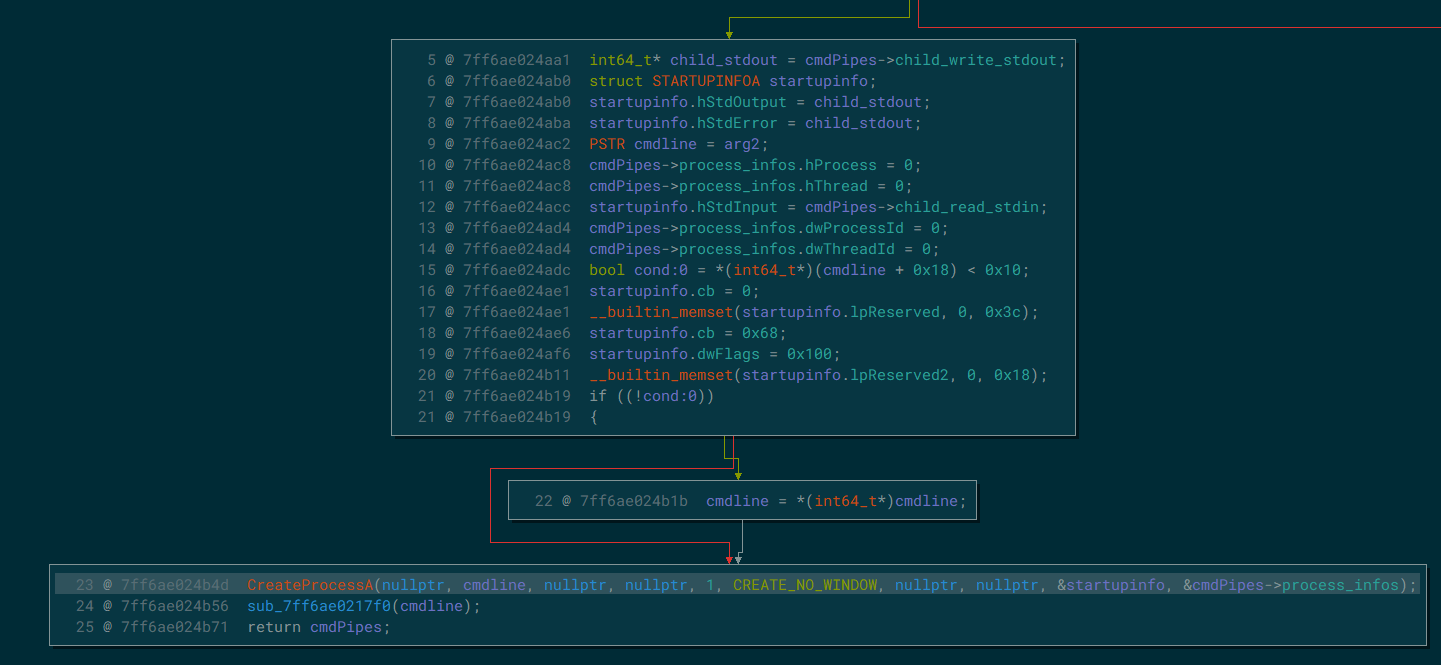Select the STARTUPINFOA struct type name
1441x665 pixels.
706,81
